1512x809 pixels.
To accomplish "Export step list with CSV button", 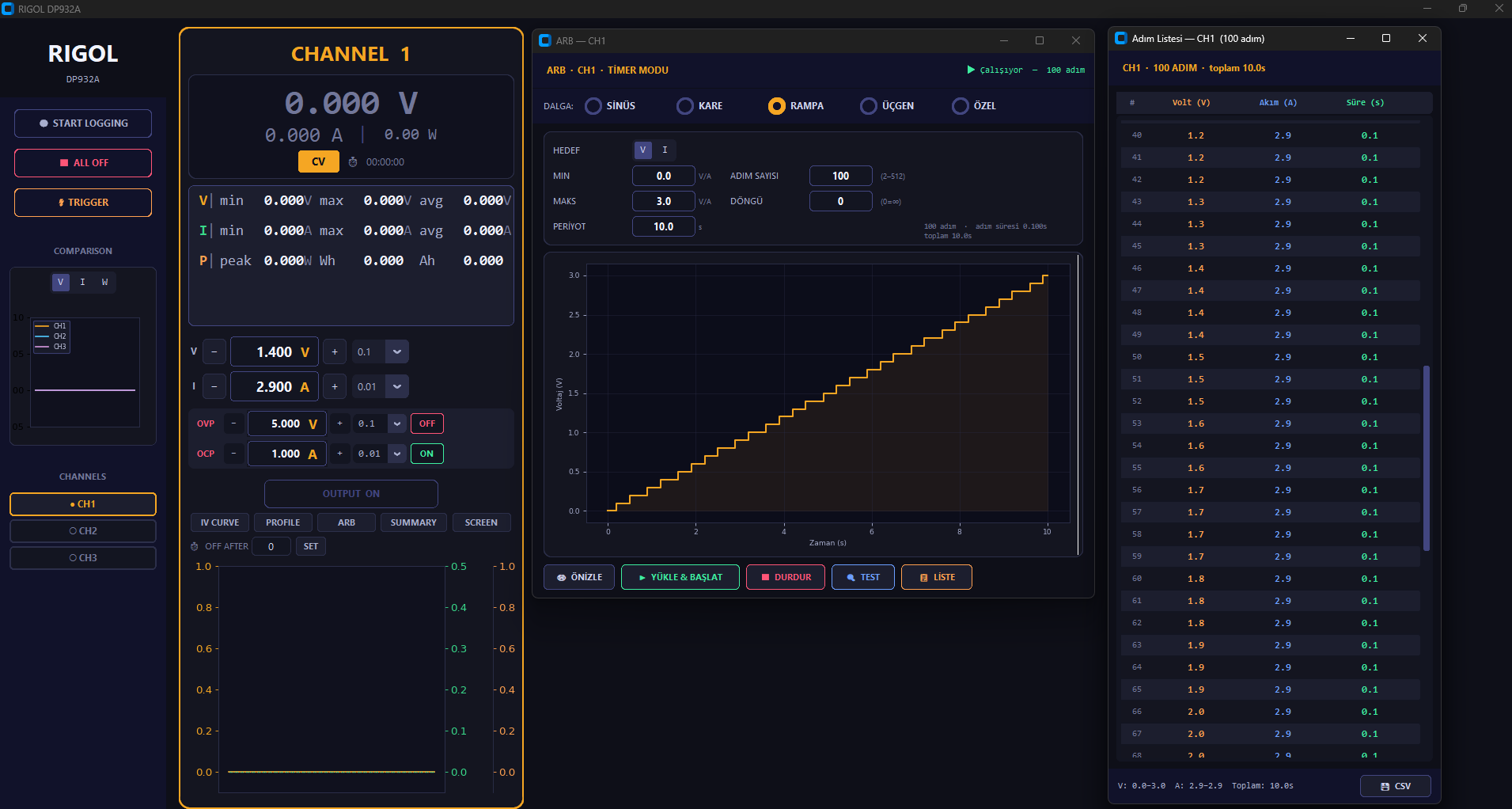I will 1395,786.
